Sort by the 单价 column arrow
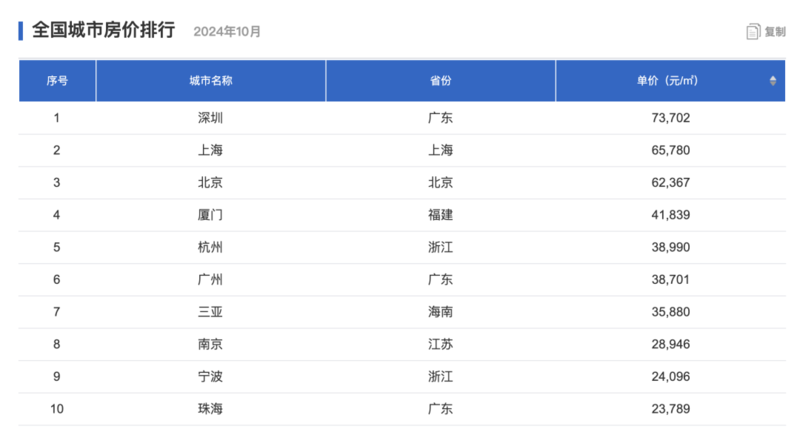800x432 pixels. (x=772, y=81)
